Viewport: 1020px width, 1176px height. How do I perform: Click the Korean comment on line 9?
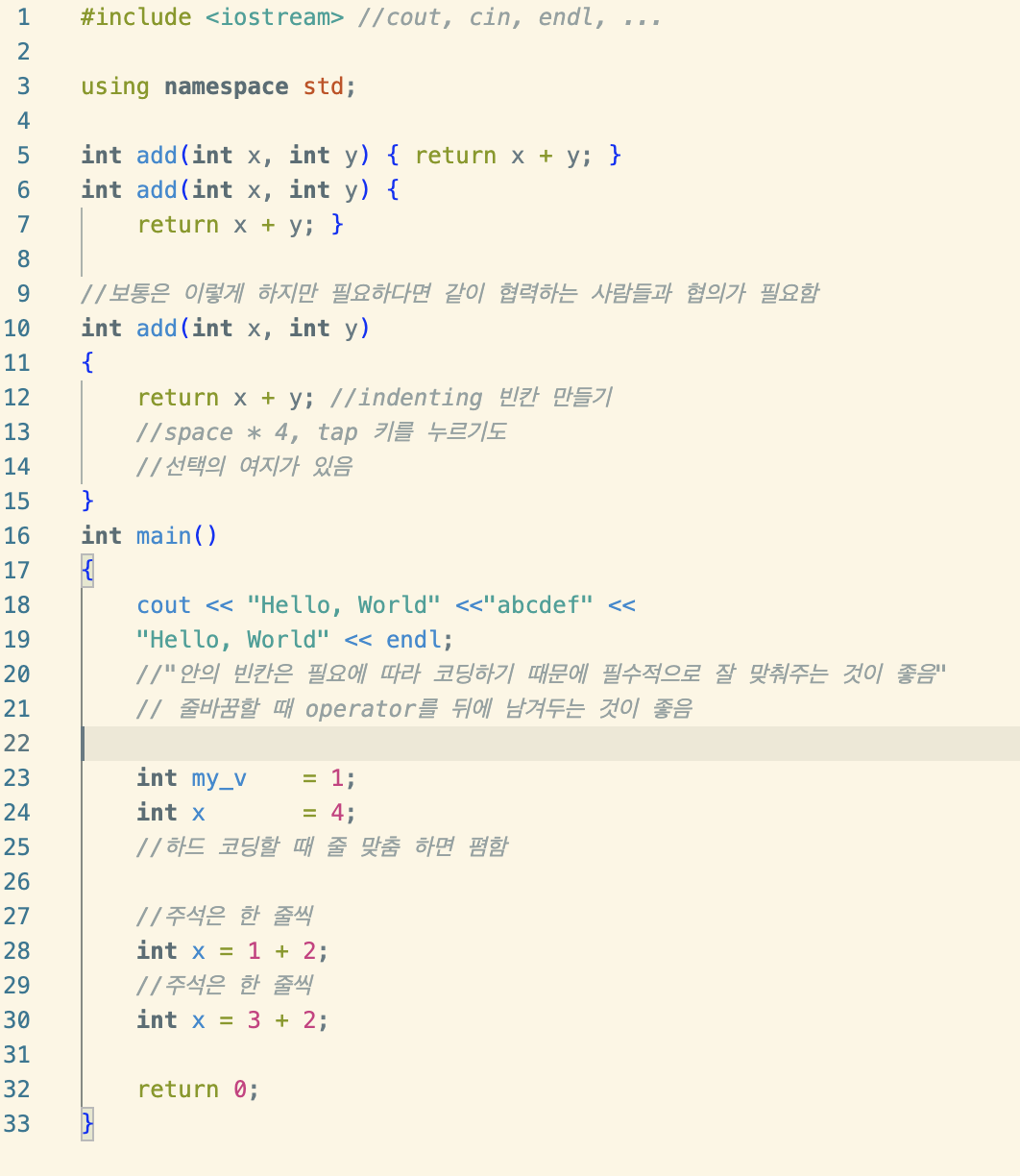click(450, 294)
